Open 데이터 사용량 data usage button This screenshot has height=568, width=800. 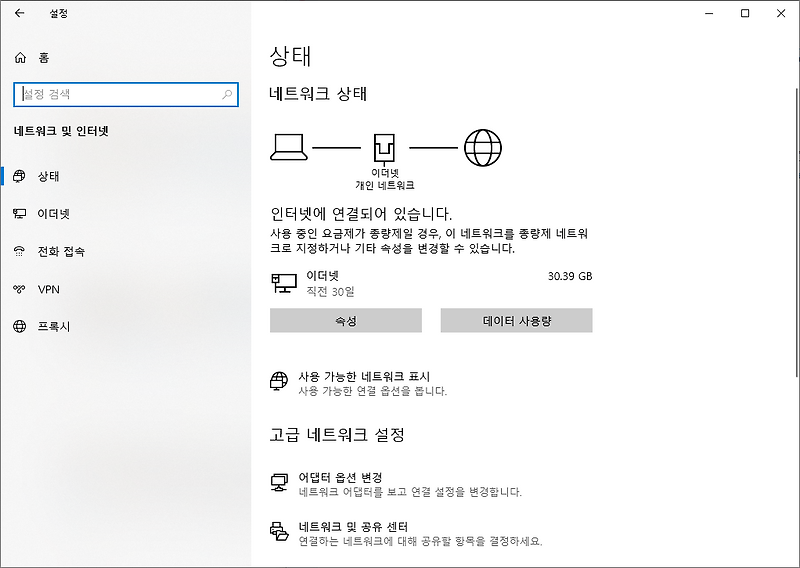pos(516,320)
